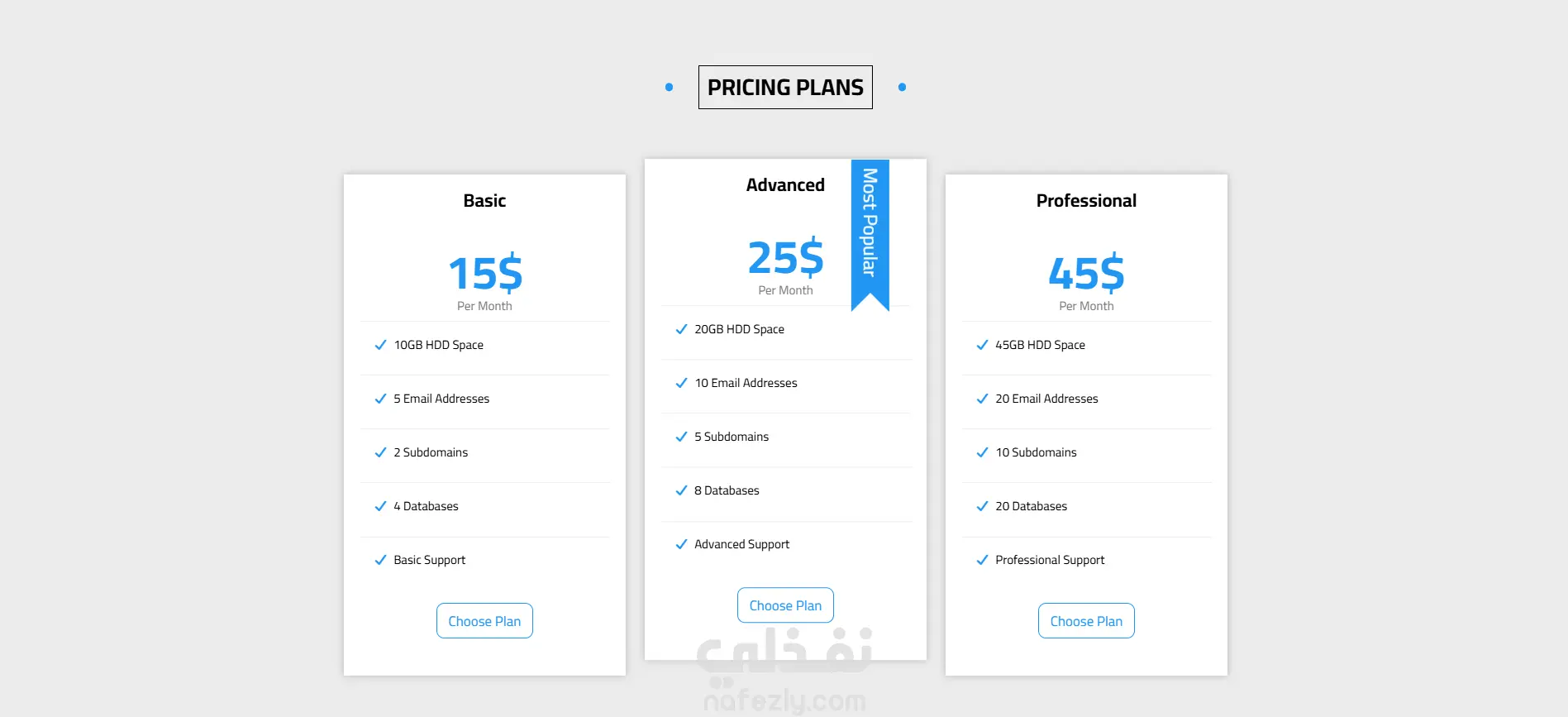Choose the Basic plan button
Screen dimensions: 1568x717
coord(484,621)
